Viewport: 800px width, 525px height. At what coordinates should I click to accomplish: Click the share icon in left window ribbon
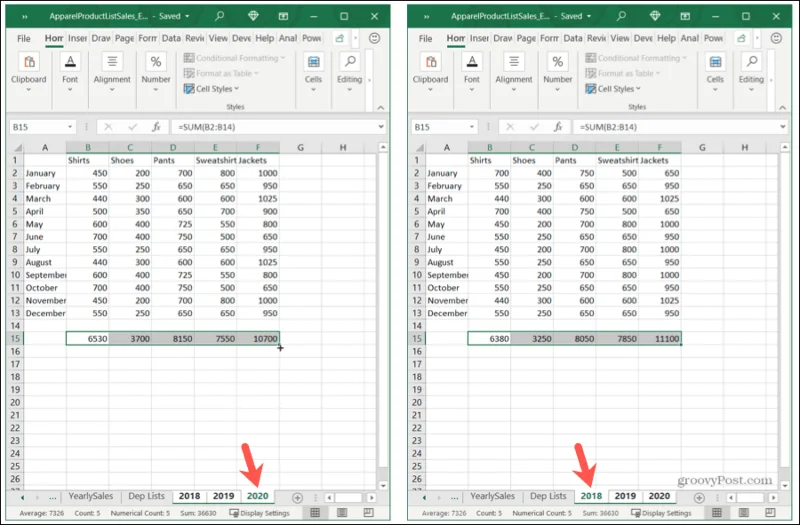coord(340,38)
